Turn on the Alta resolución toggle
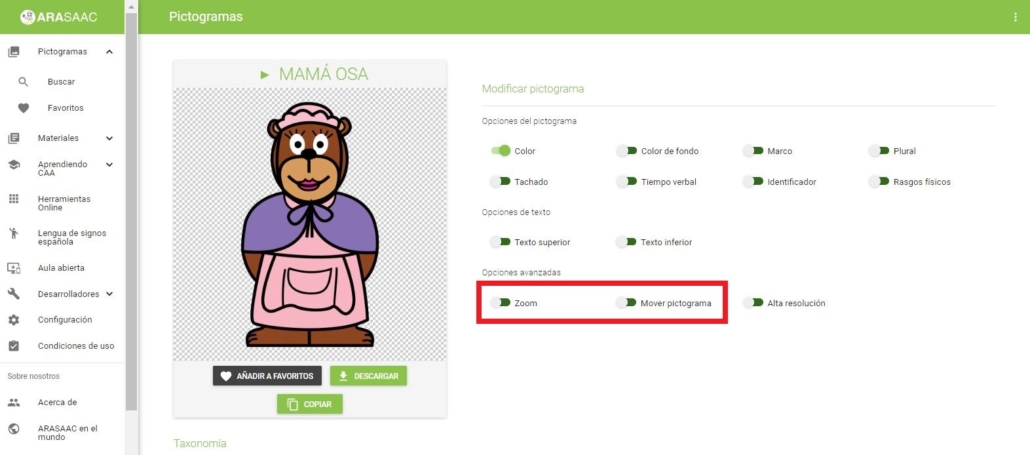The image size is (1030, 455). point(753,303)
